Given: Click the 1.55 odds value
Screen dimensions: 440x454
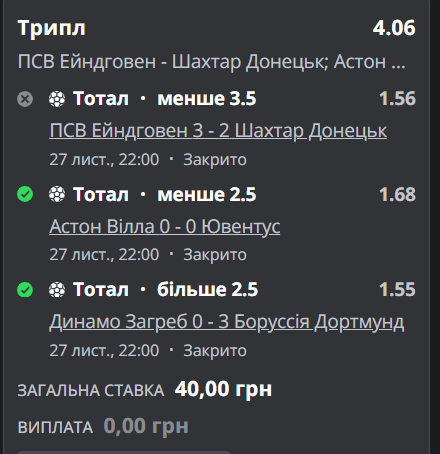Looking at the screenshot, I should click(x=397, y=289).
